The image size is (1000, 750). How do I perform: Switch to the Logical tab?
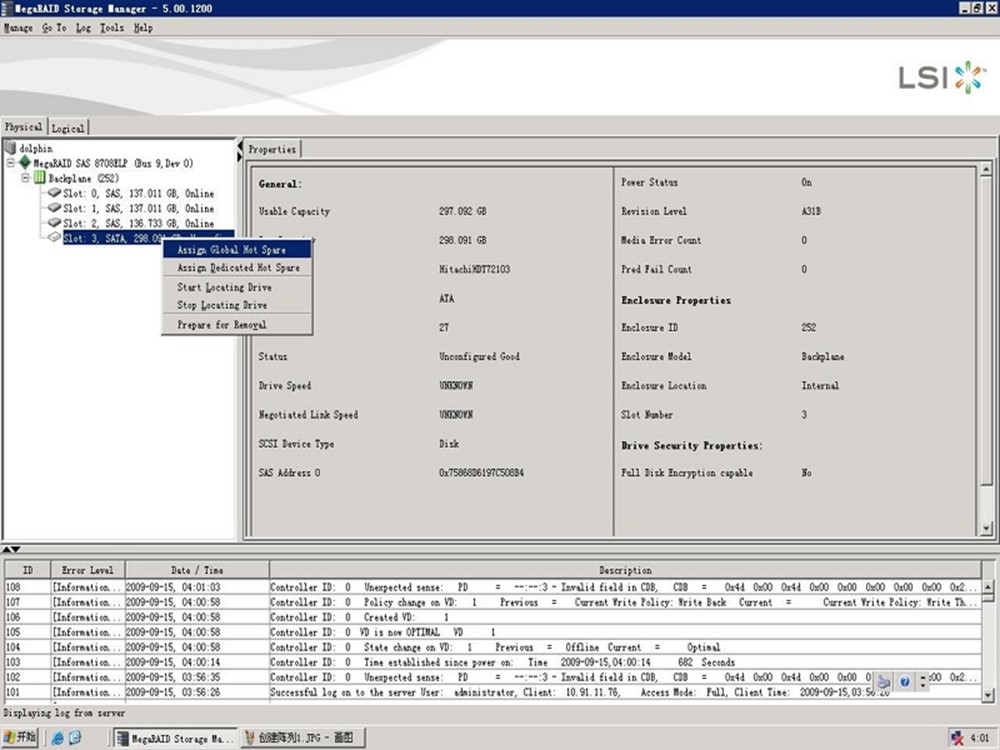(68, 128)
